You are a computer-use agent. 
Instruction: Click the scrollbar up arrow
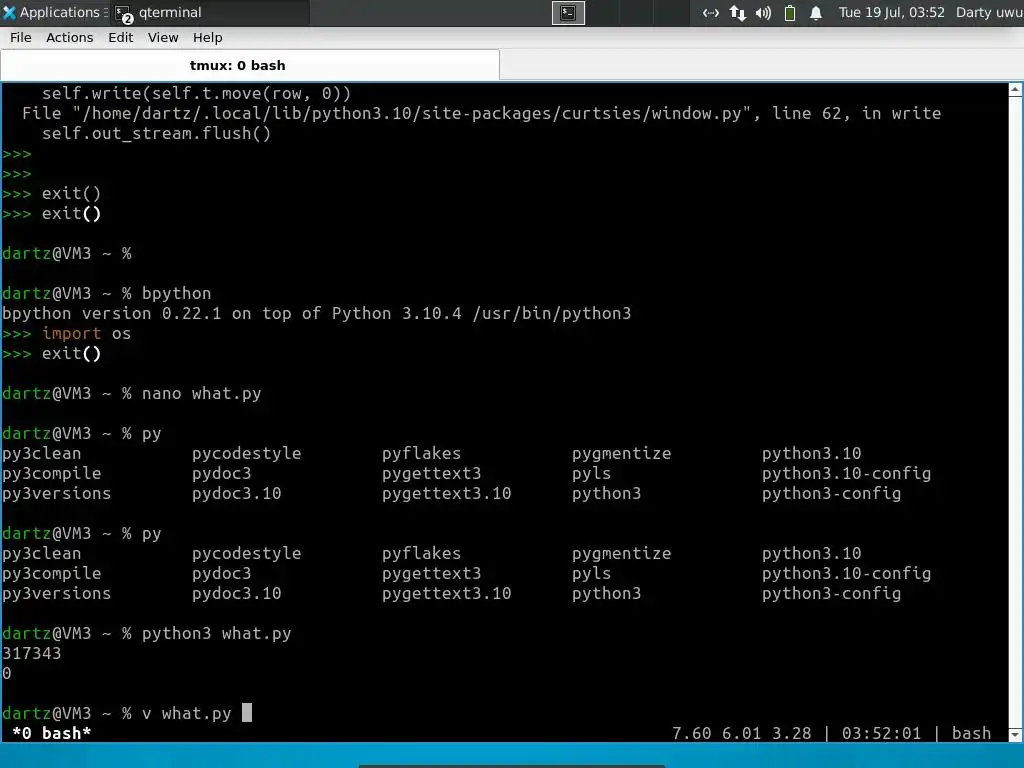[x=1015, y=90]
